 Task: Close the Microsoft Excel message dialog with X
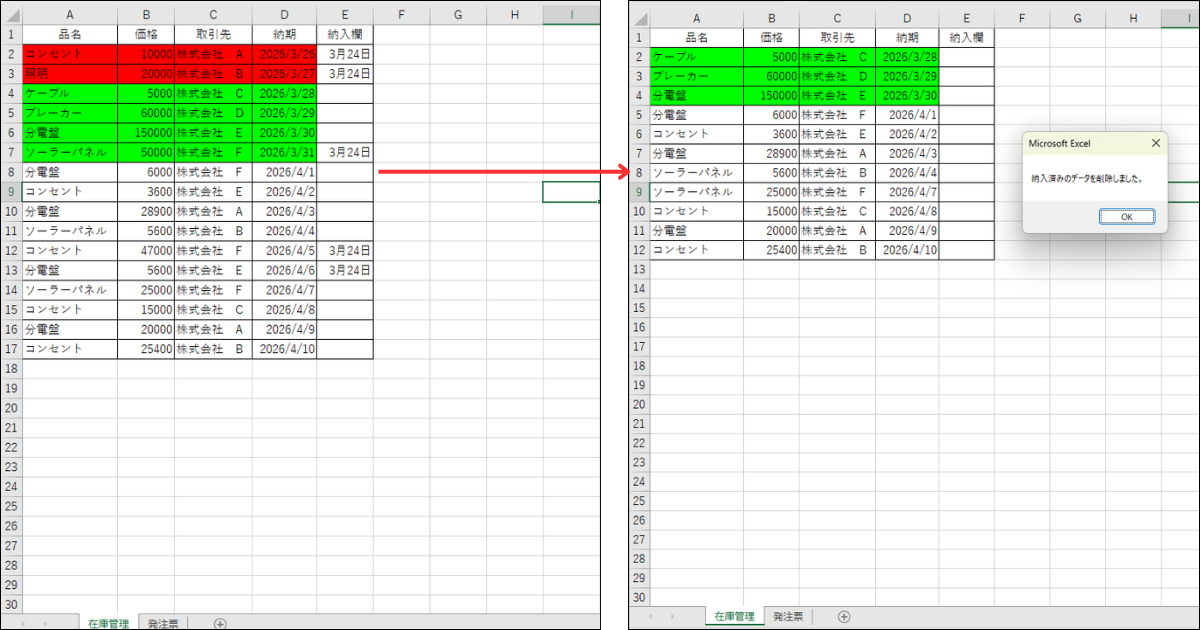coord(1155,143)
